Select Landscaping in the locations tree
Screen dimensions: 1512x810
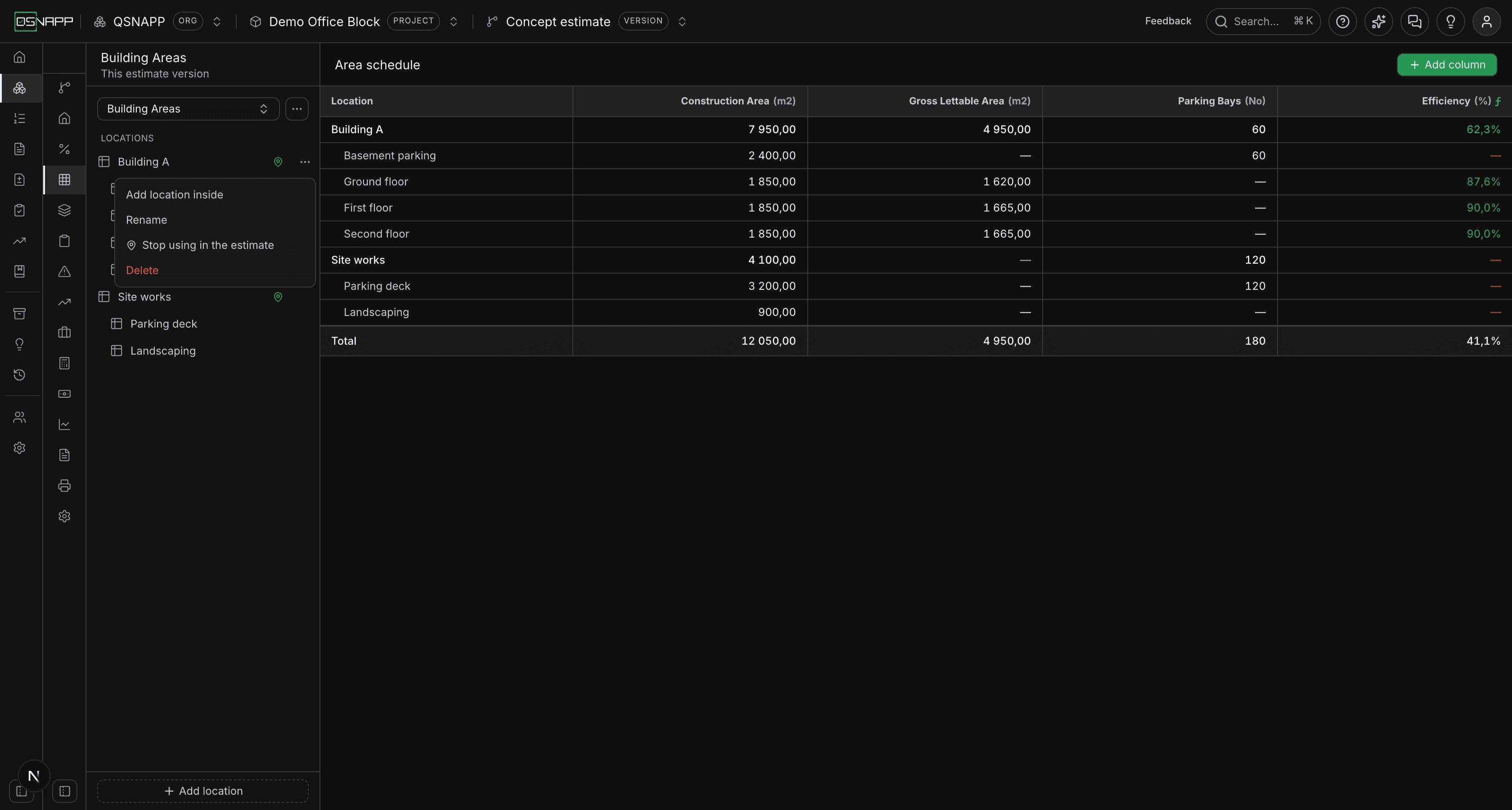(163, 351)
